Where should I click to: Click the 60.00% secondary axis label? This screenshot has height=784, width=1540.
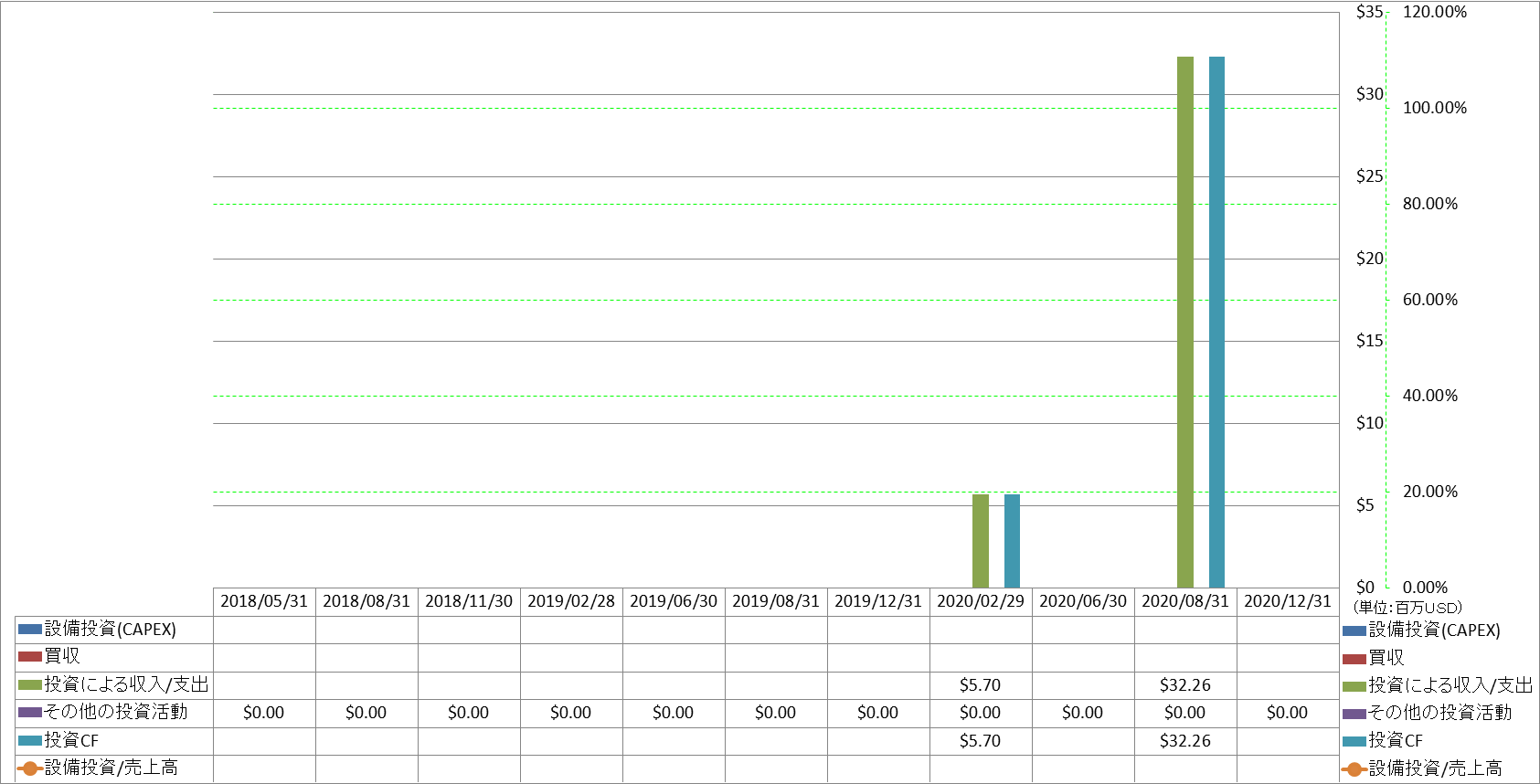tap(1430, 300)
